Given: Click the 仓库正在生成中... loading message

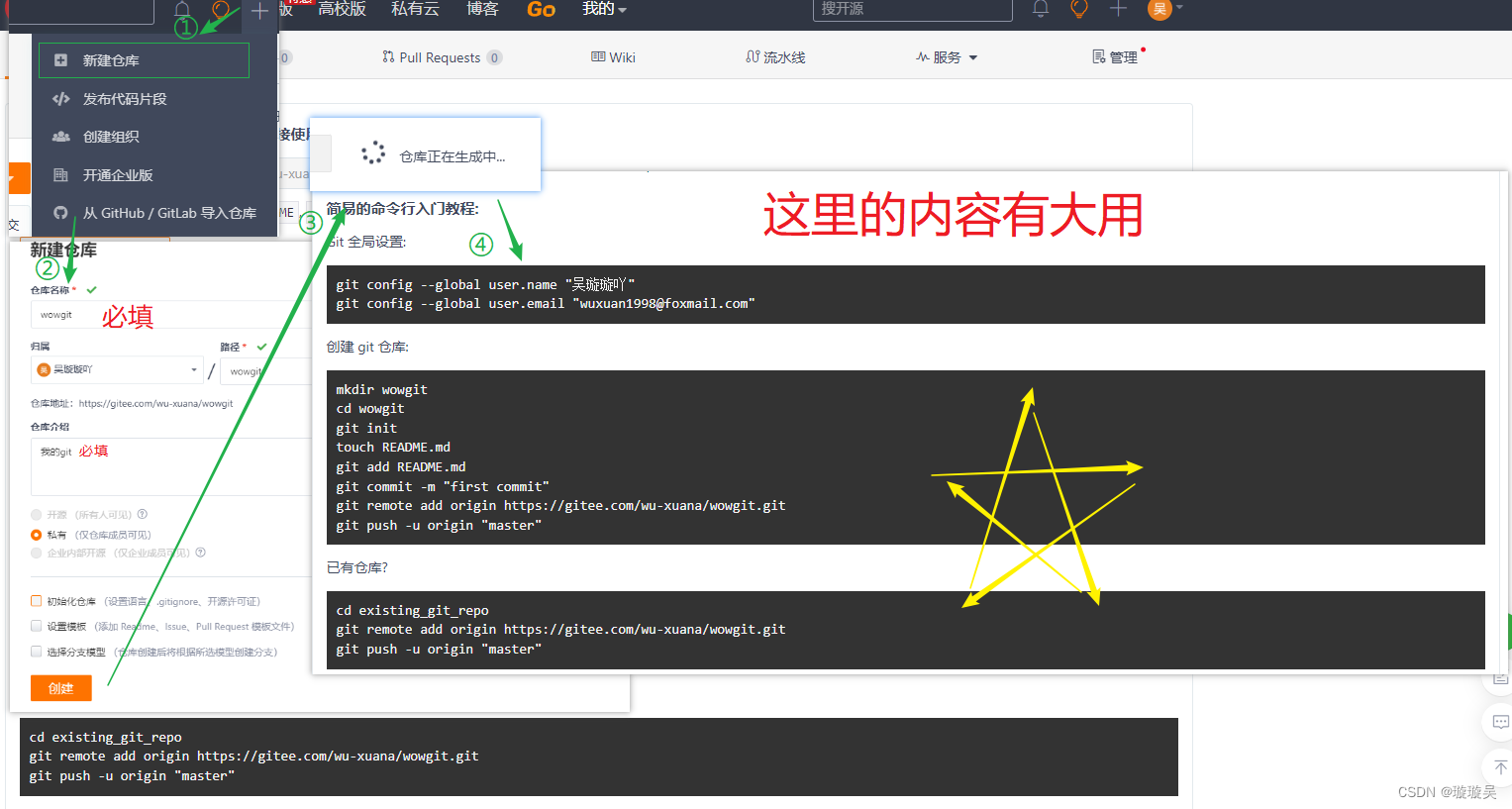Looking at the screenshot, I should coord(452,156).
